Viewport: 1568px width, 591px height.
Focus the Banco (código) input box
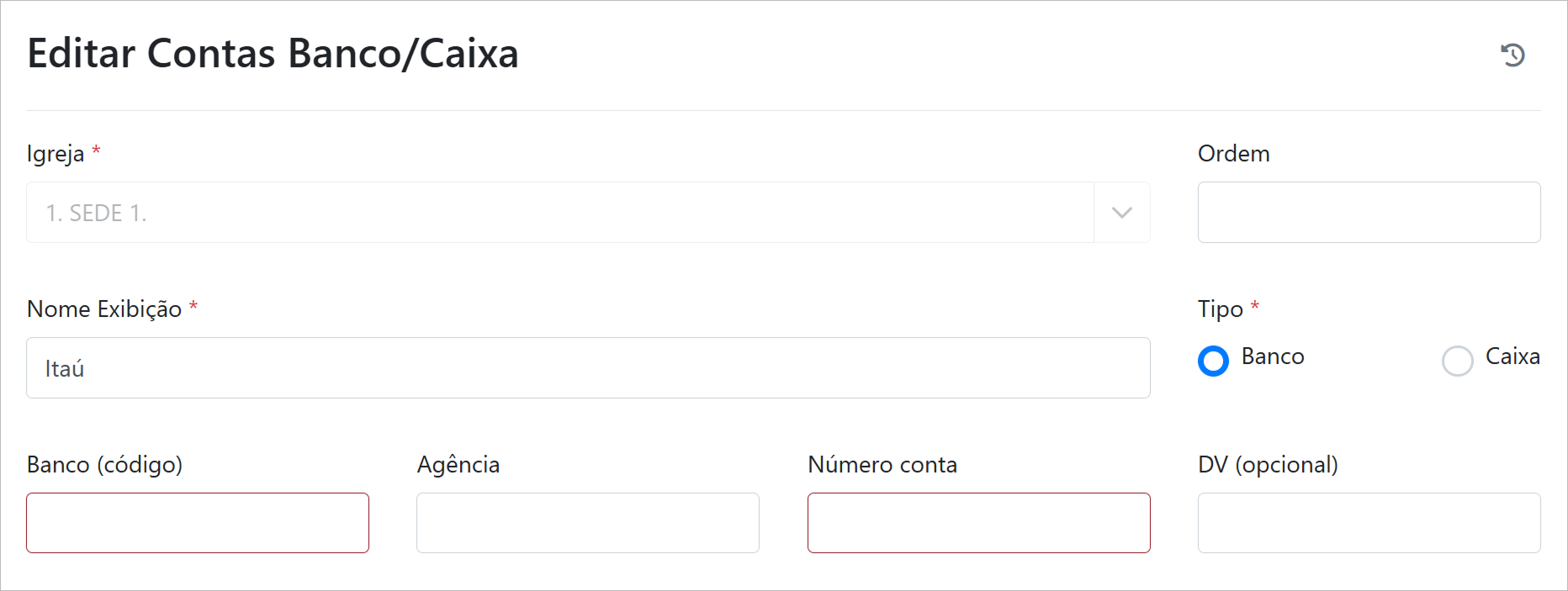[198, 523]
